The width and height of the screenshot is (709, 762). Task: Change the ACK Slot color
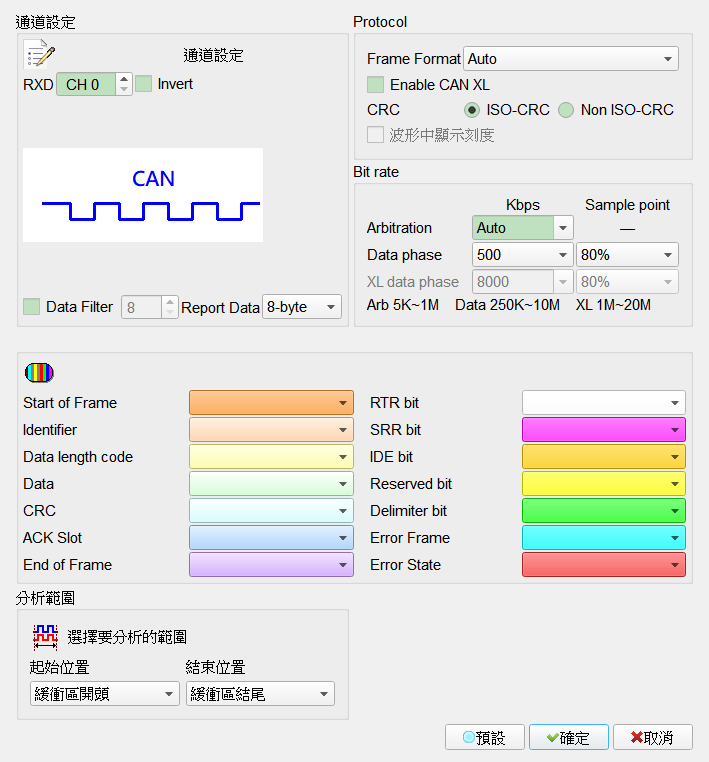coord(271,538)
